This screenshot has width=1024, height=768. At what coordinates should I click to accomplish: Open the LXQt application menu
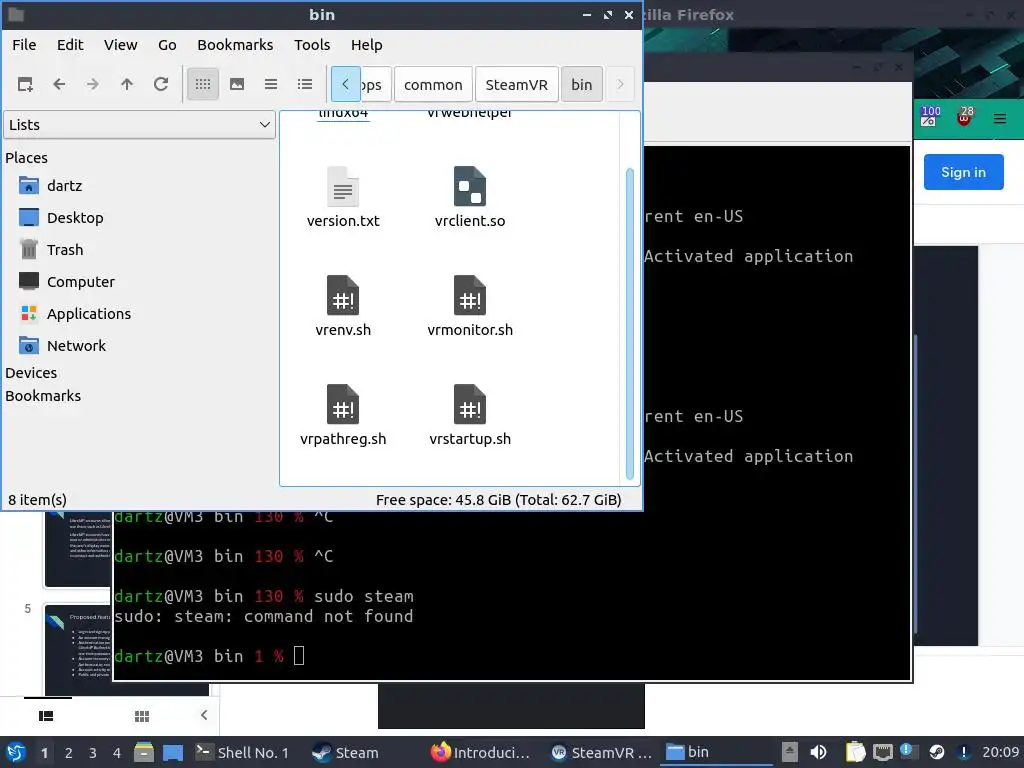(16, 753)
